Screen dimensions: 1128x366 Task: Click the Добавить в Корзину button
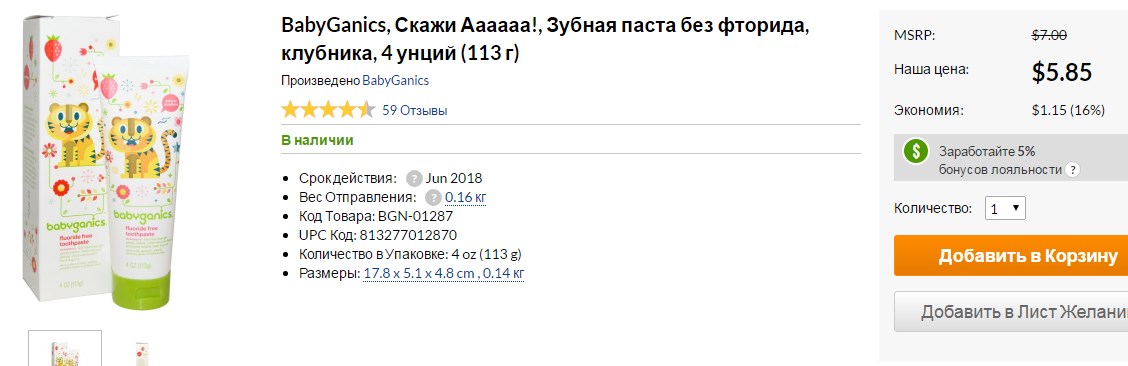point(1011,255)
